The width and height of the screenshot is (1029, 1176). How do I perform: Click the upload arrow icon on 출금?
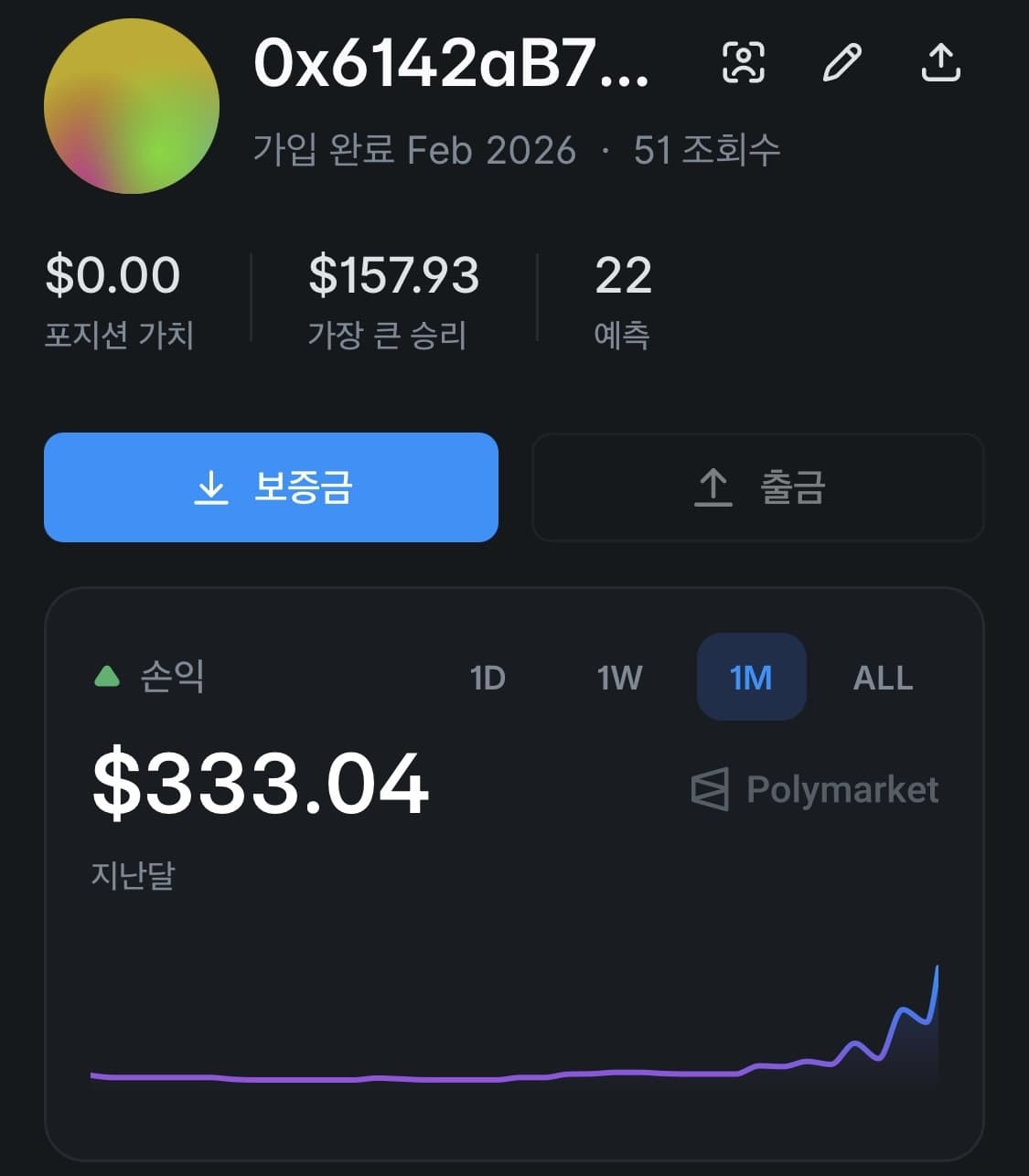point(713,487)
